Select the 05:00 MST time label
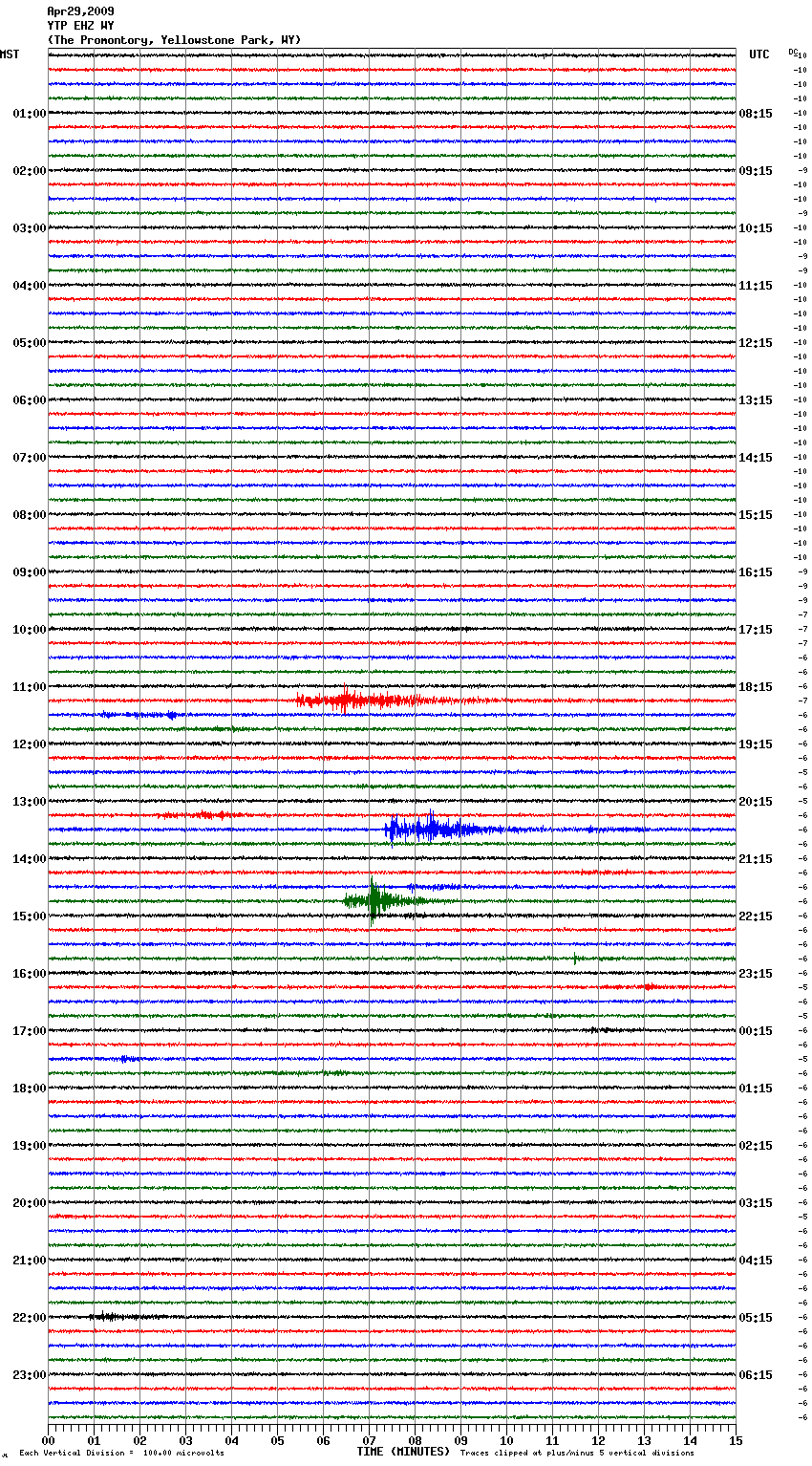The height and width of the screenshot is (1466, 812). pos(30,343)
